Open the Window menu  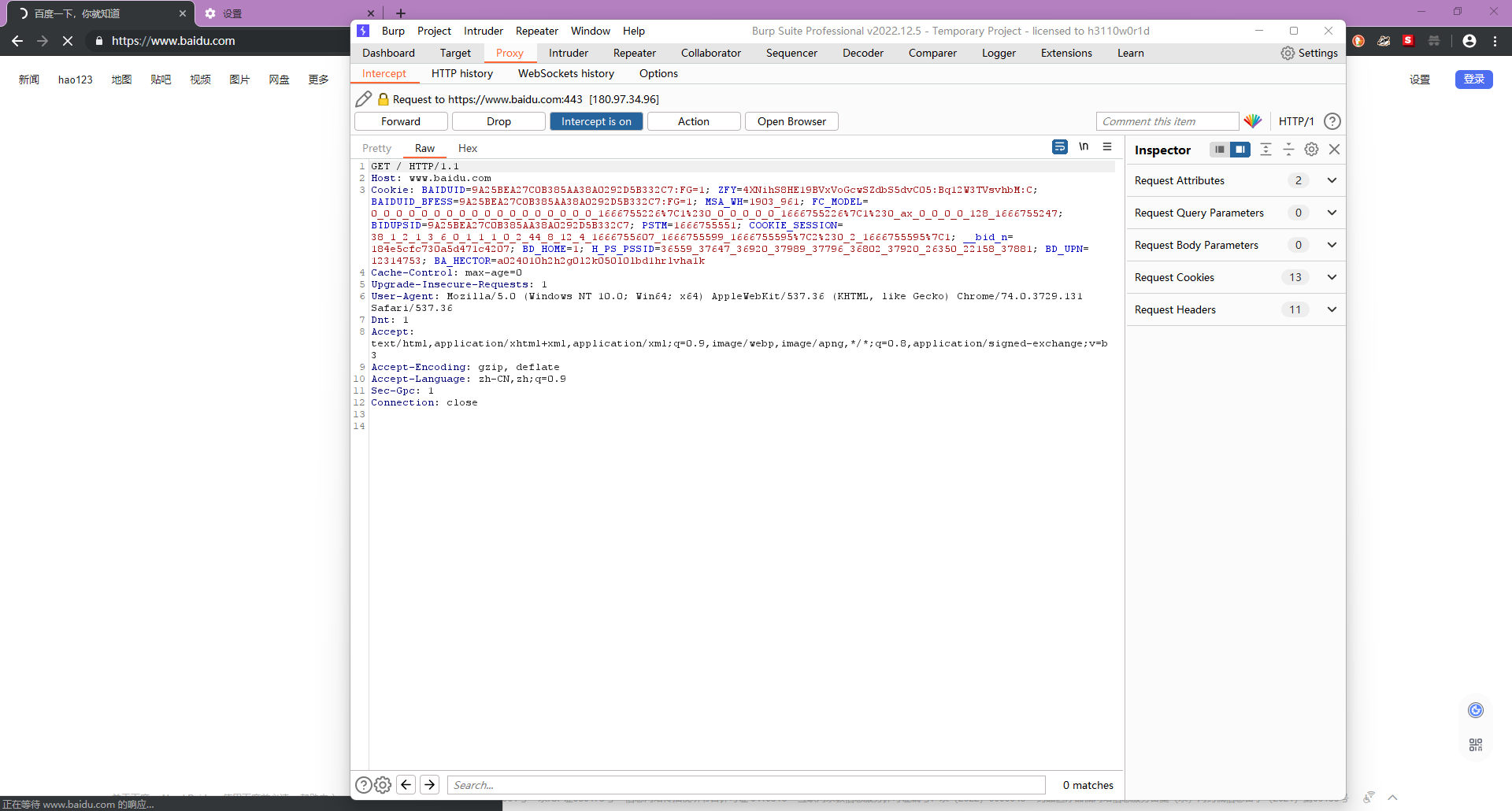coord(591,31)
